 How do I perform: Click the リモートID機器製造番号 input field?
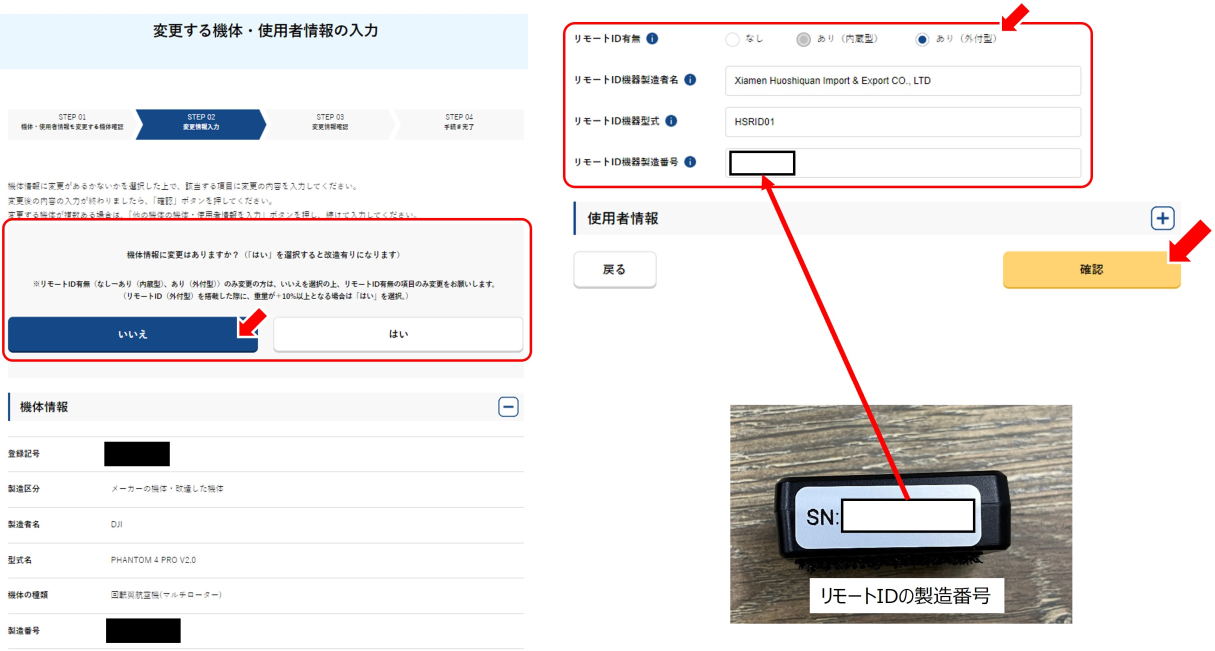935,163
